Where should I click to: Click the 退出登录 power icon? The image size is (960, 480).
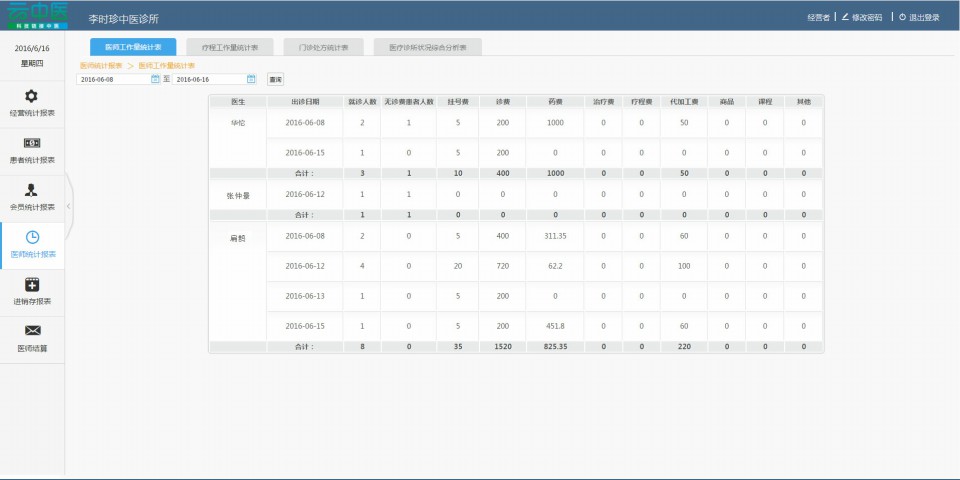click(x=902, y=17)
